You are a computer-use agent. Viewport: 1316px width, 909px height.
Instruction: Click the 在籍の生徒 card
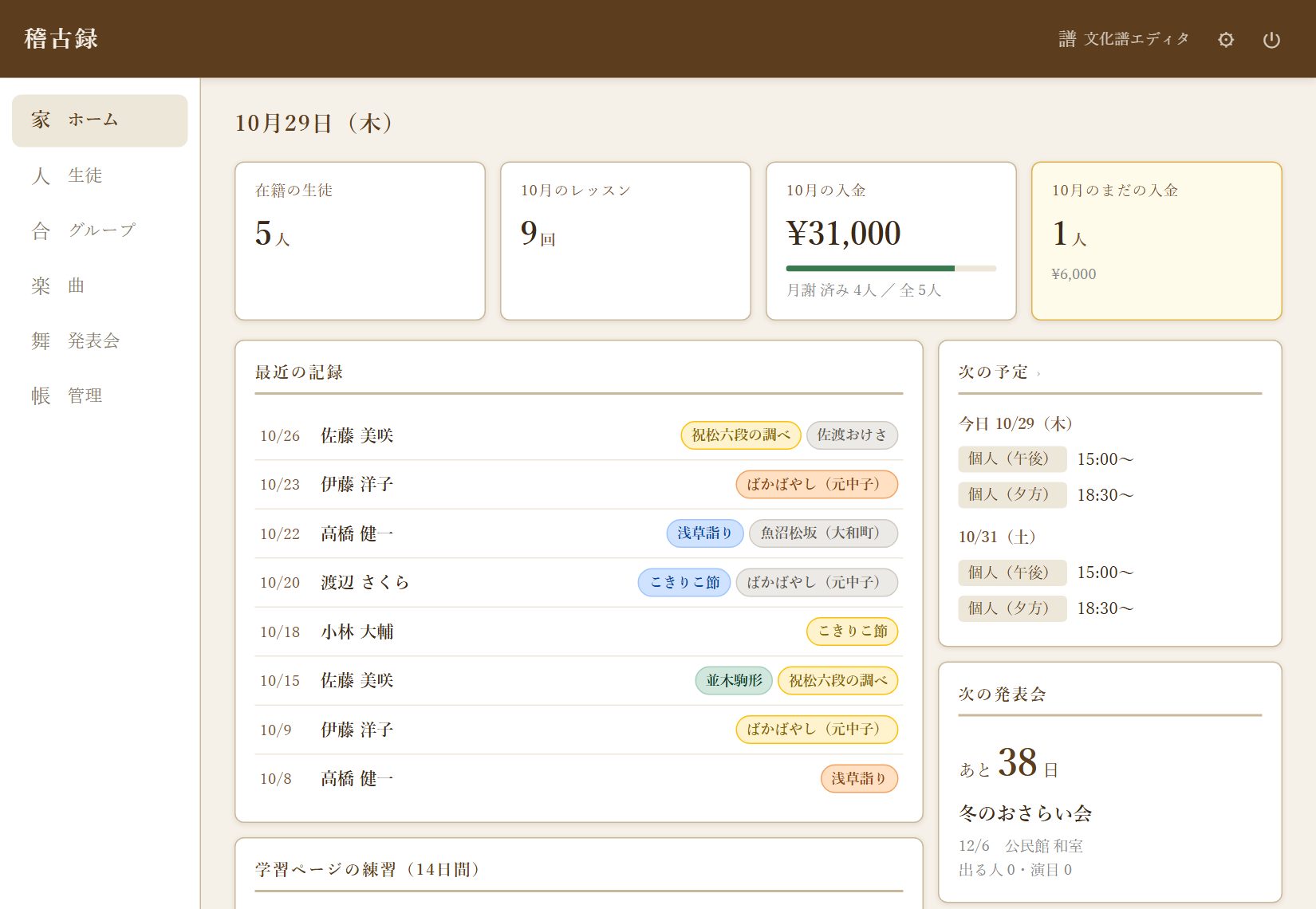pyautogui.click(x=360, y=241)
